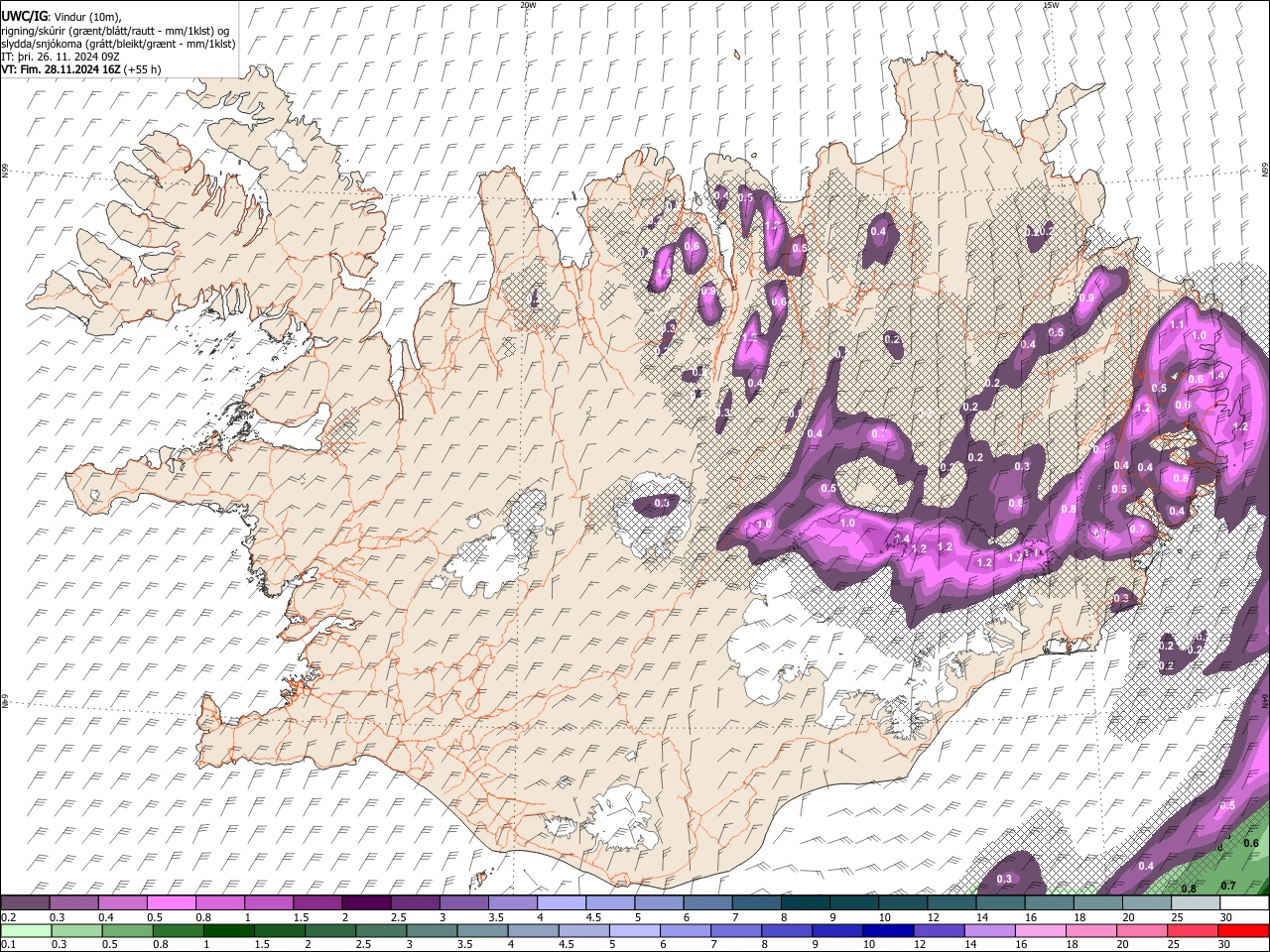Click the rain scale swatch between 0.5 and 0.8

coord(128,931)
